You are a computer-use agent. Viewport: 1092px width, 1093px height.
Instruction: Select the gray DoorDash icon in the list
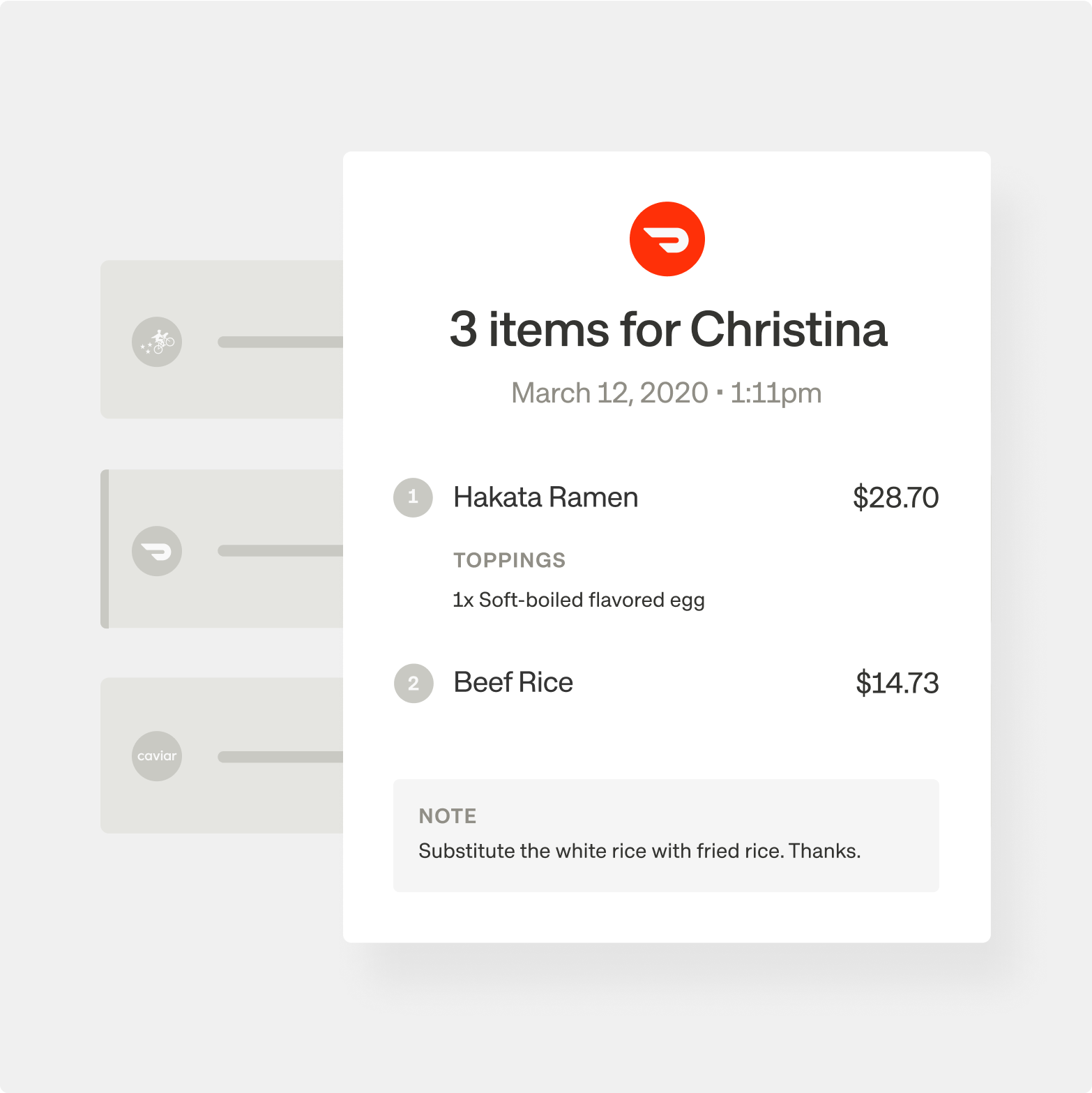pyautogui.click(x=157, y=551)
